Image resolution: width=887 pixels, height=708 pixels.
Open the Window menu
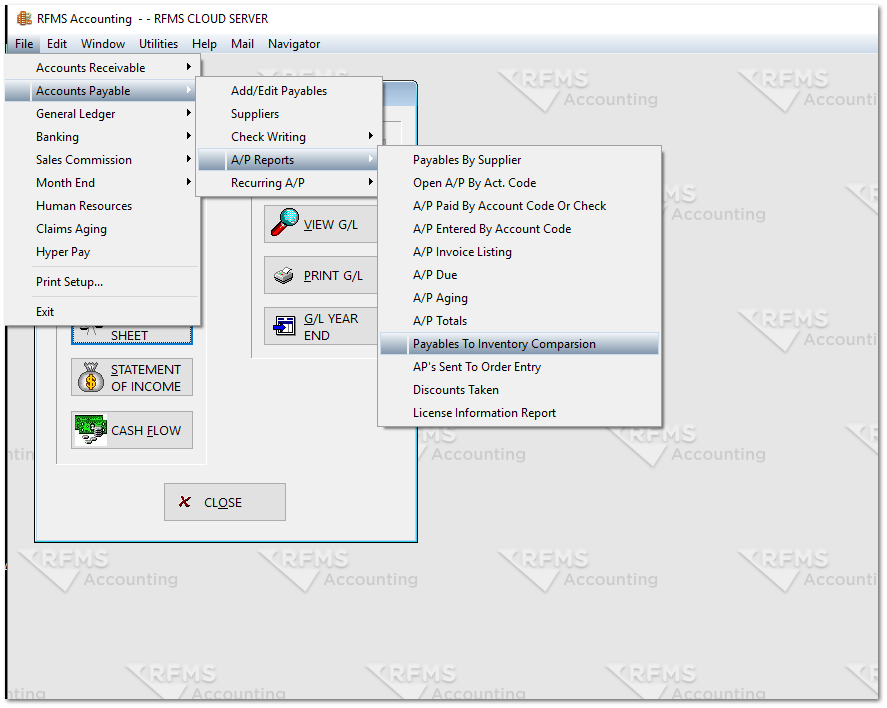pos(103,44)
